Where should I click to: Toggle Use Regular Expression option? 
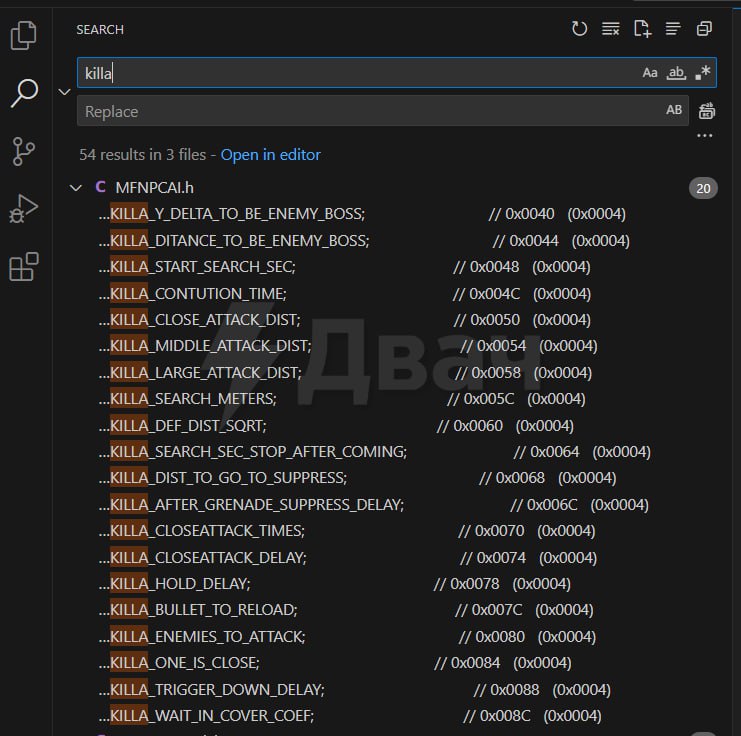pos(703,73)
